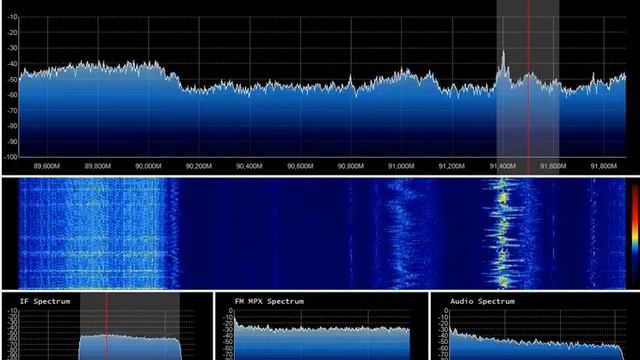Click the 91,200M frequency axis label
The width and height of the screenshot is (640, 360).
pos(452,166)
